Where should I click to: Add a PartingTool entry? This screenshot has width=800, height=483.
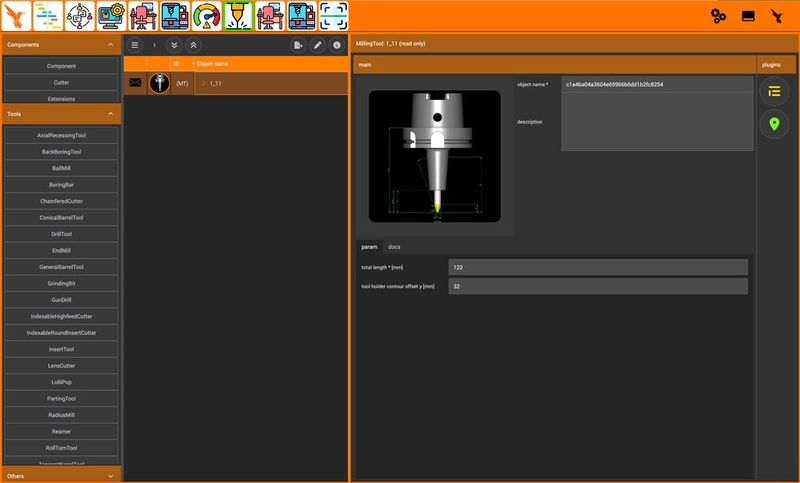[x=61, y=398]
